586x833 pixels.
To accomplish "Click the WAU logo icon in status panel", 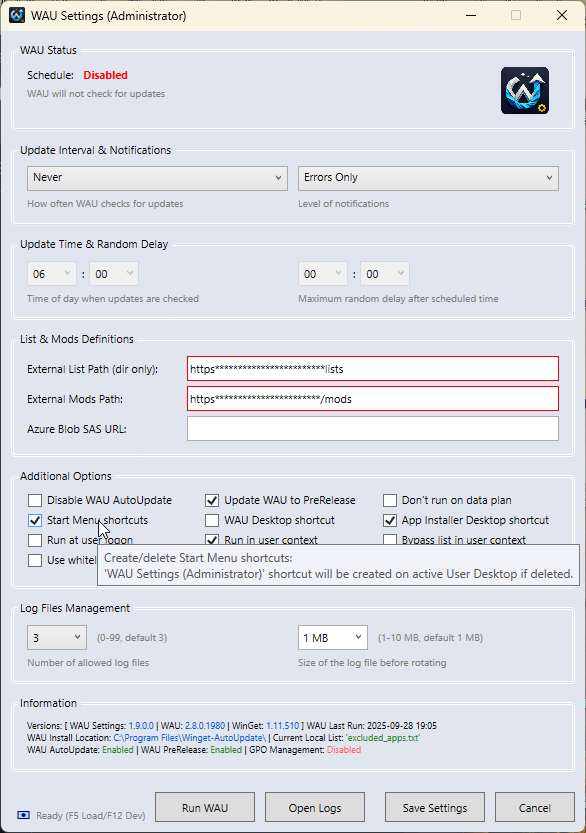I will click(x=525, y=90).
